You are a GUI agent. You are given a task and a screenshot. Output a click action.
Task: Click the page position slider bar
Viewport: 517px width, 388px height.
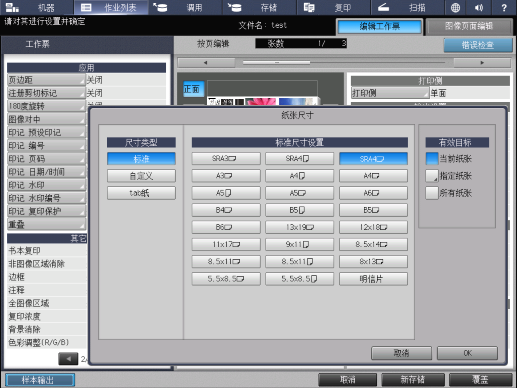pyautogui.click(x=344, y=62)
